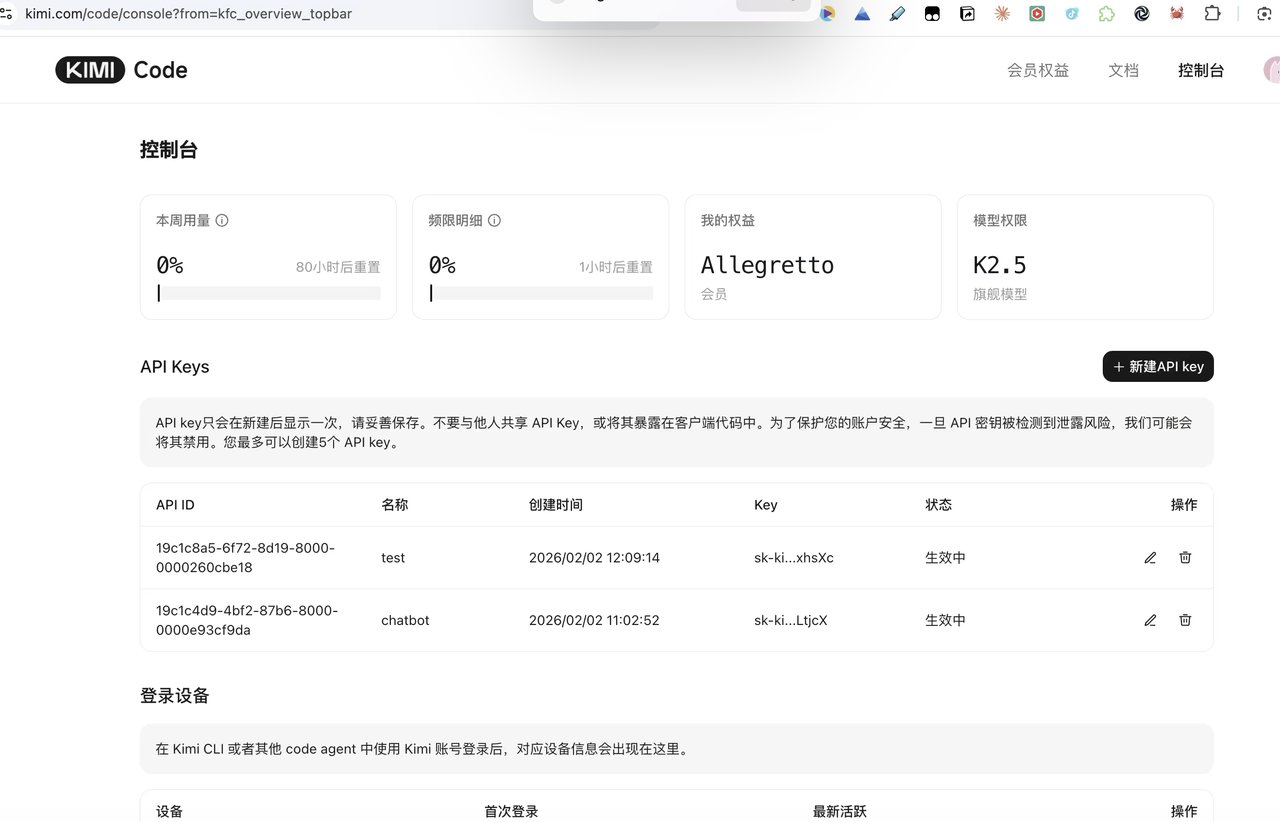Click the name cell 'test'
1280x822 pixels.
click(393, 558)
